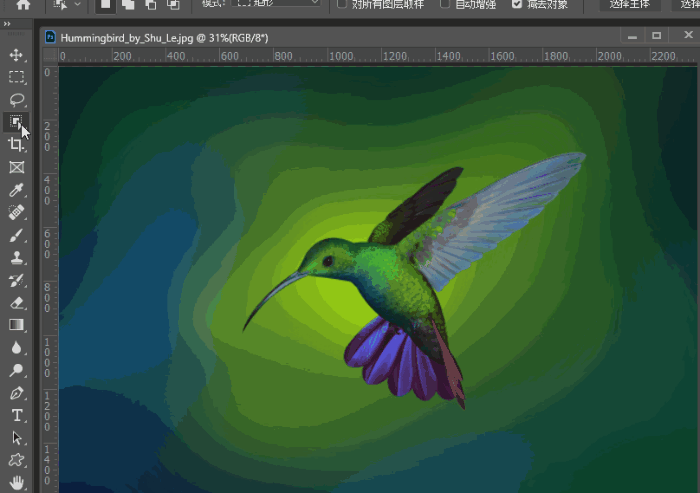
Task: Select the Brush tool
Action: pos(16,236)
